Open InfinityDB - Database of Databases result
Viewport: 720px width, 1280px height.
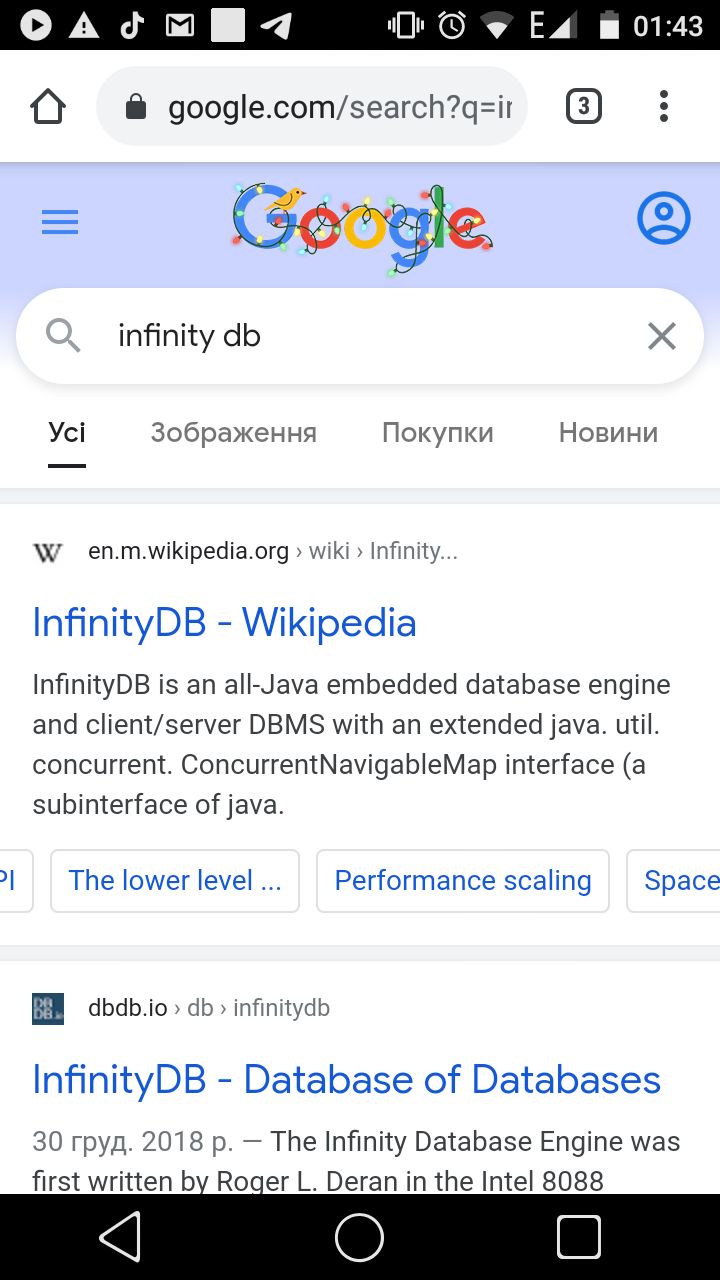coord(346,1079)
